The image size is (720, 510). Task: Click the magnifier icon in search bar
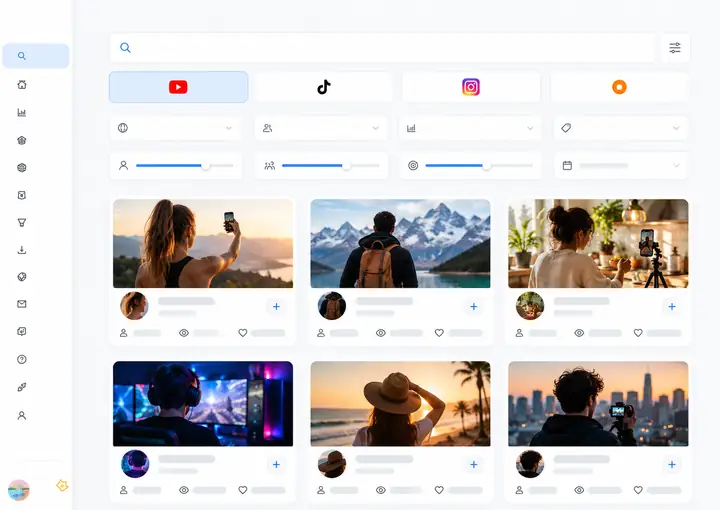(125, 48)
